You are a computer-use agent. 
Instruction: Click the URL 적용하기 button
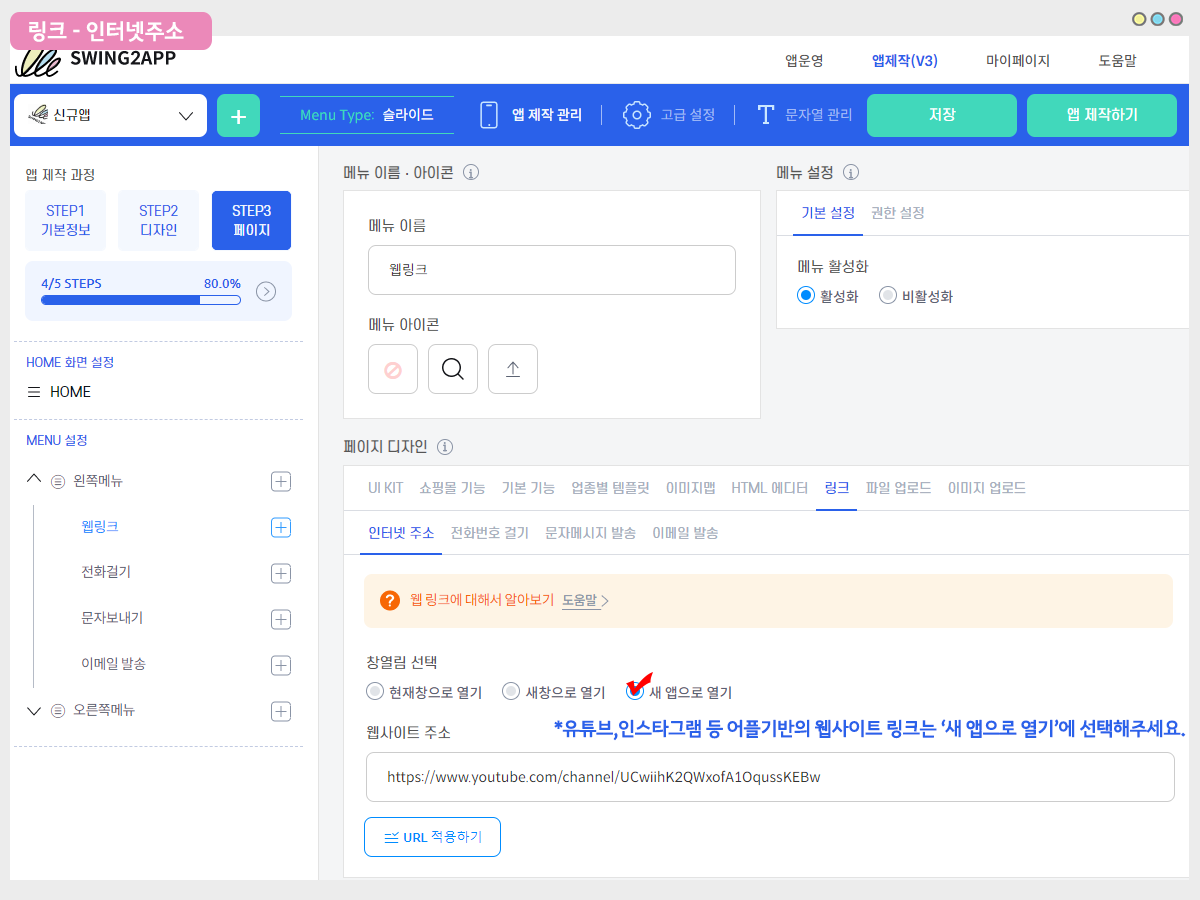(x=433, y=837)
